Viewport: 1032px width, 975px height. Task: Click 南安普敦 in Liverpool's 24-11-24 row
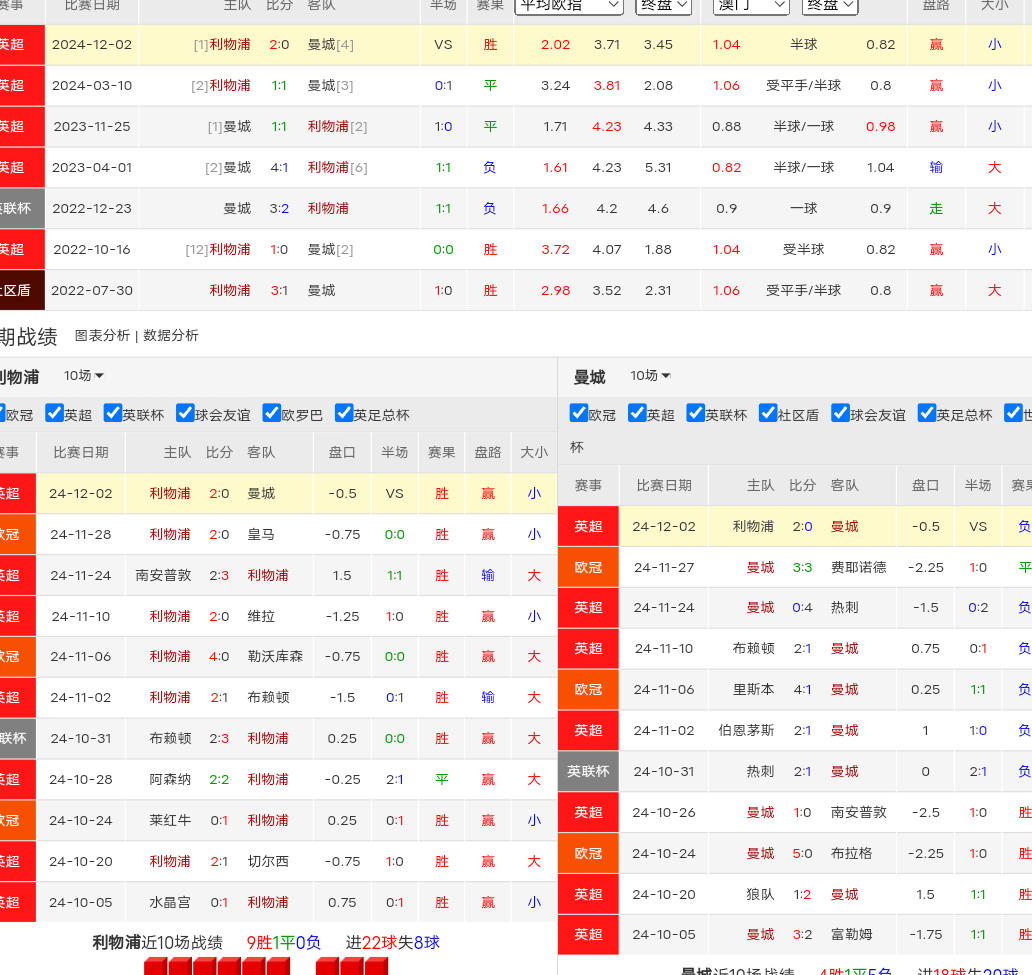pyautogui.click(x=163, y=575)
